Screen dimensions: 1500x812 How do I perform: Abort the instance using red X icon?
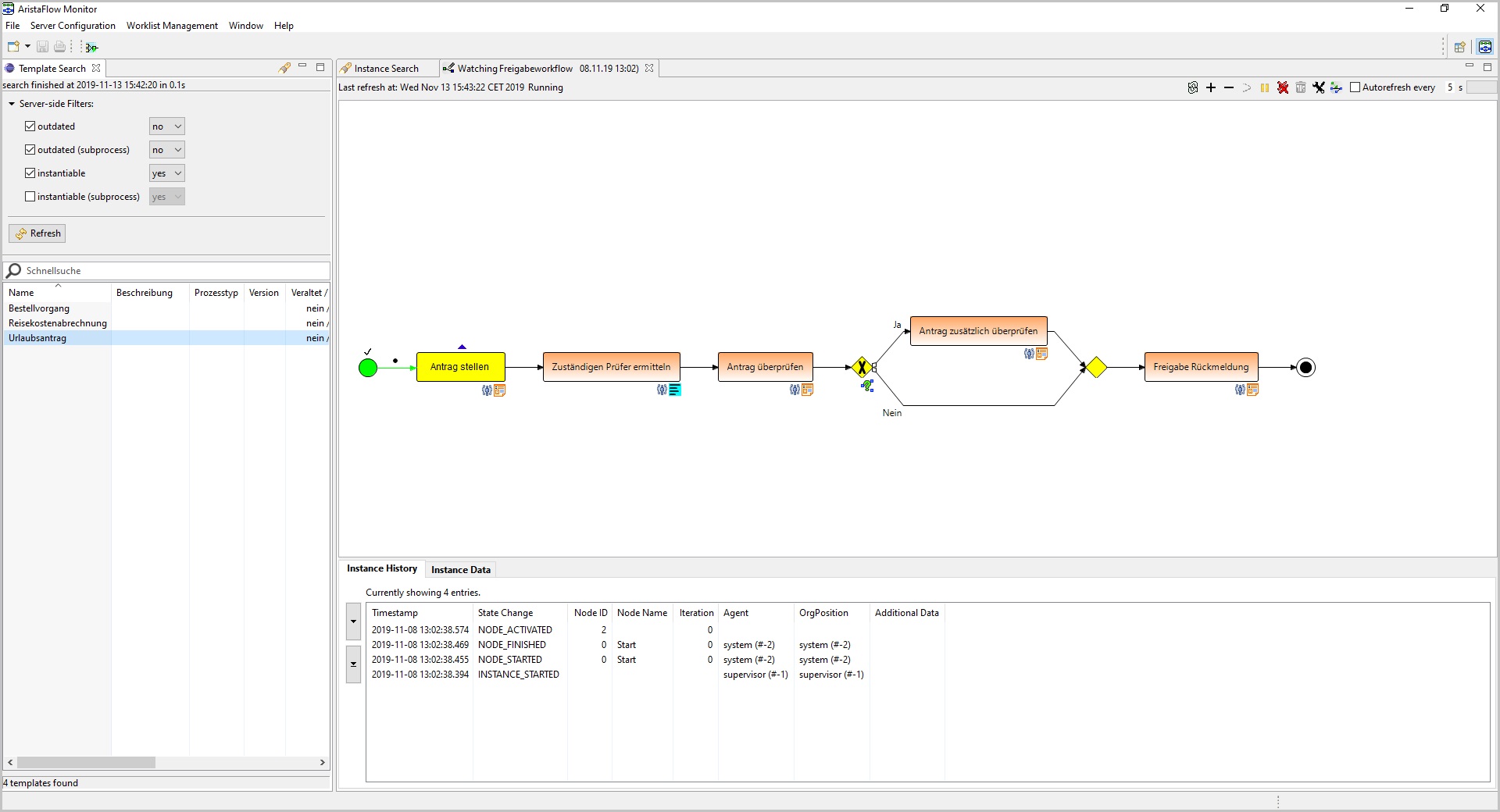point(1283,87)
